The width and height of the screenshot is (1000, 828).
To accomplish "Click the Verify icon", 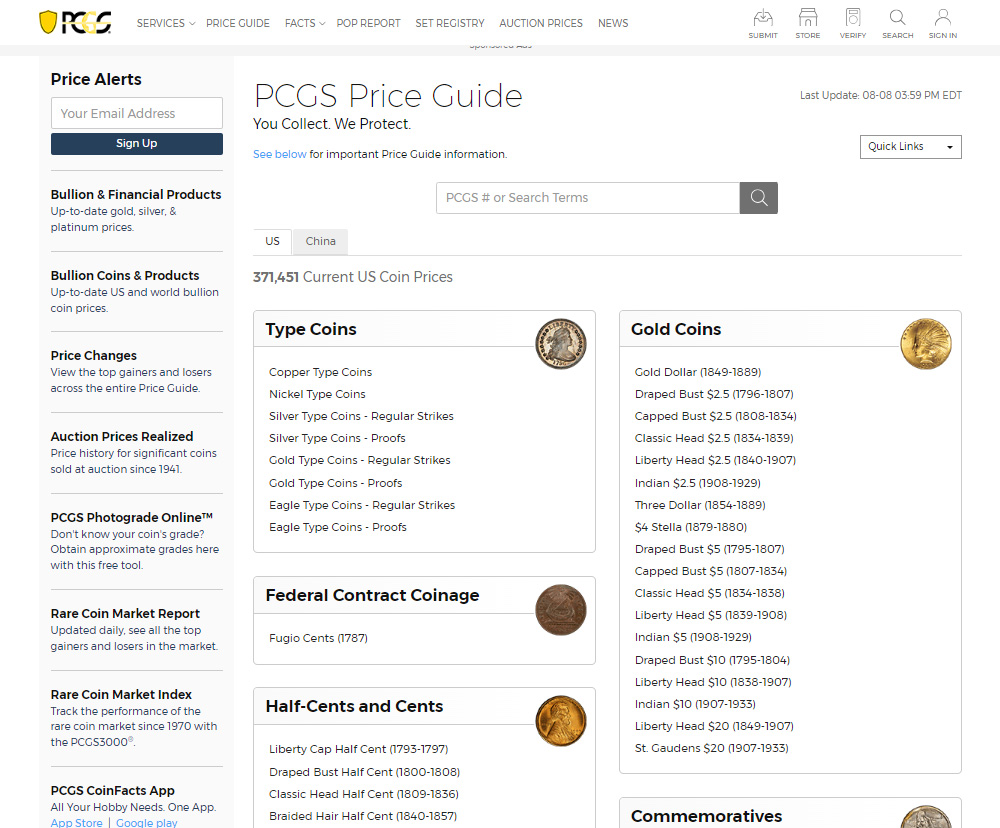I will pos(852,22).
